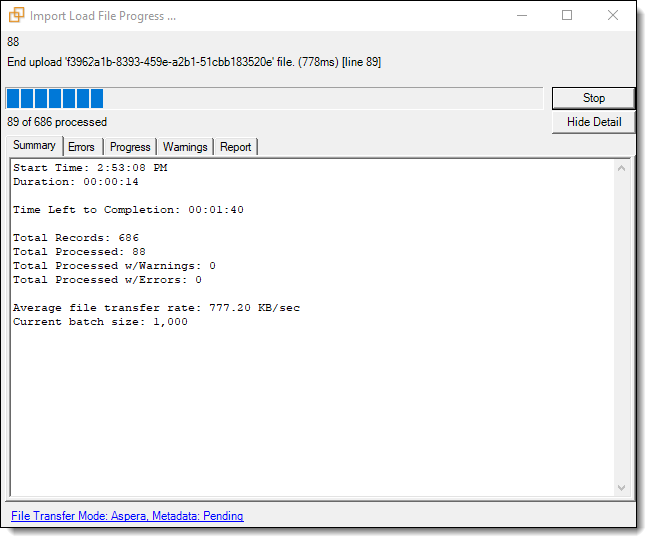
Task: Open the File Transfer Mode: Aspera link
Action: [x=127, y=516]
